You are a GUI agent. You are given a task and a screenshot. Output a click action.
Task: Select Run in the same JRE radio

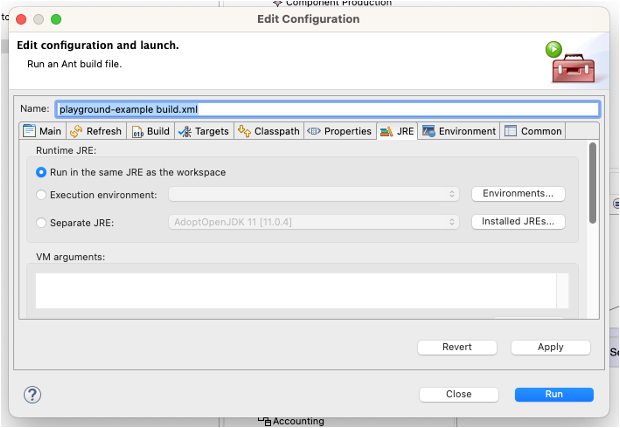point(41,172)
